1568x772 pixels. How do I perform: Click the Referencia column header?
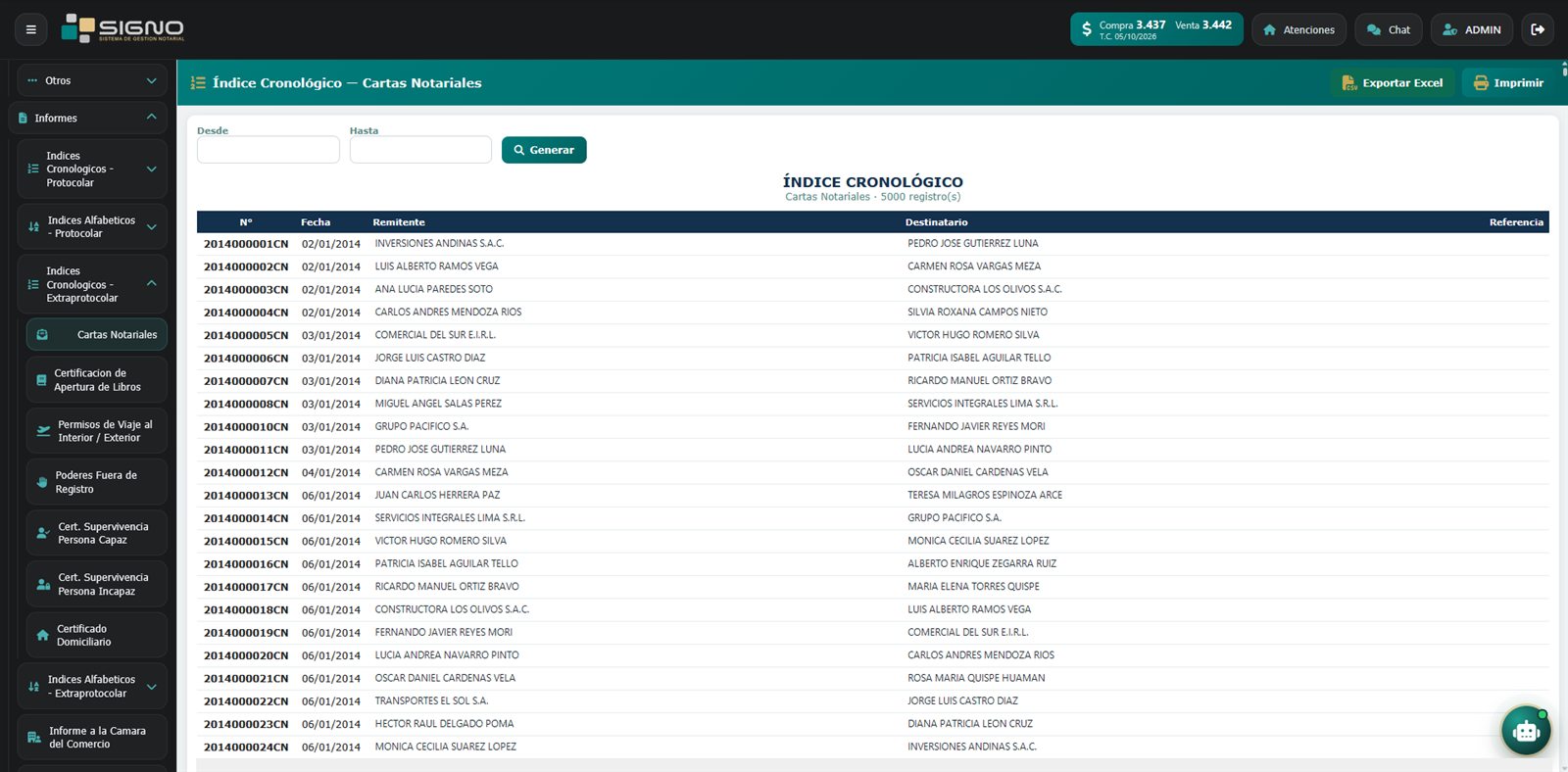coord(1516,222)
